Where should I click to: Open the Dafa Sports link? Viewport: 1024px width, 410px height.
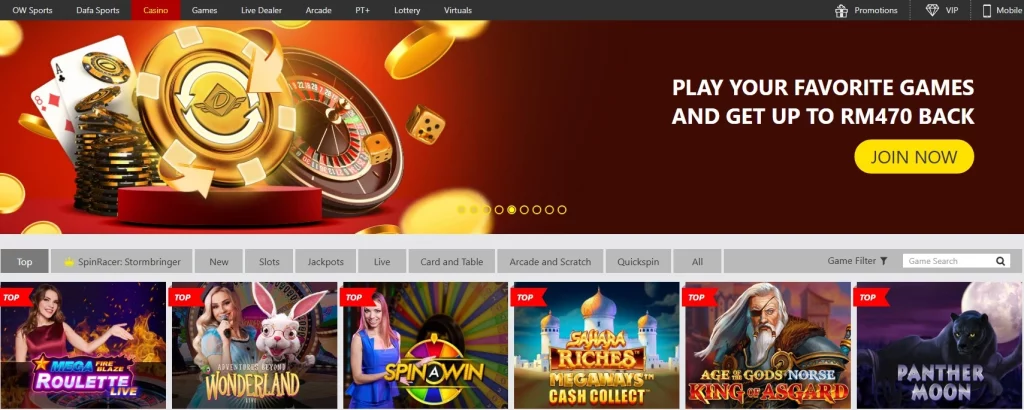click(x=97, y=10)
